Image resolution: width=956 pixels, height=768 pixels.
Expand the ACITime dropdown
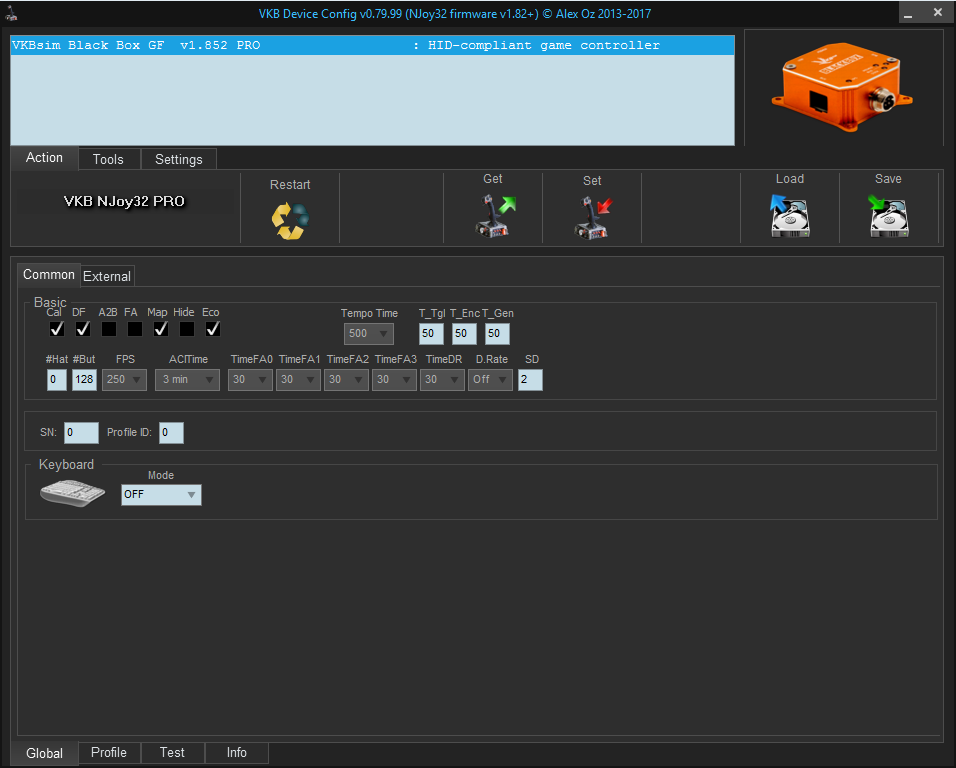point(187,380)
